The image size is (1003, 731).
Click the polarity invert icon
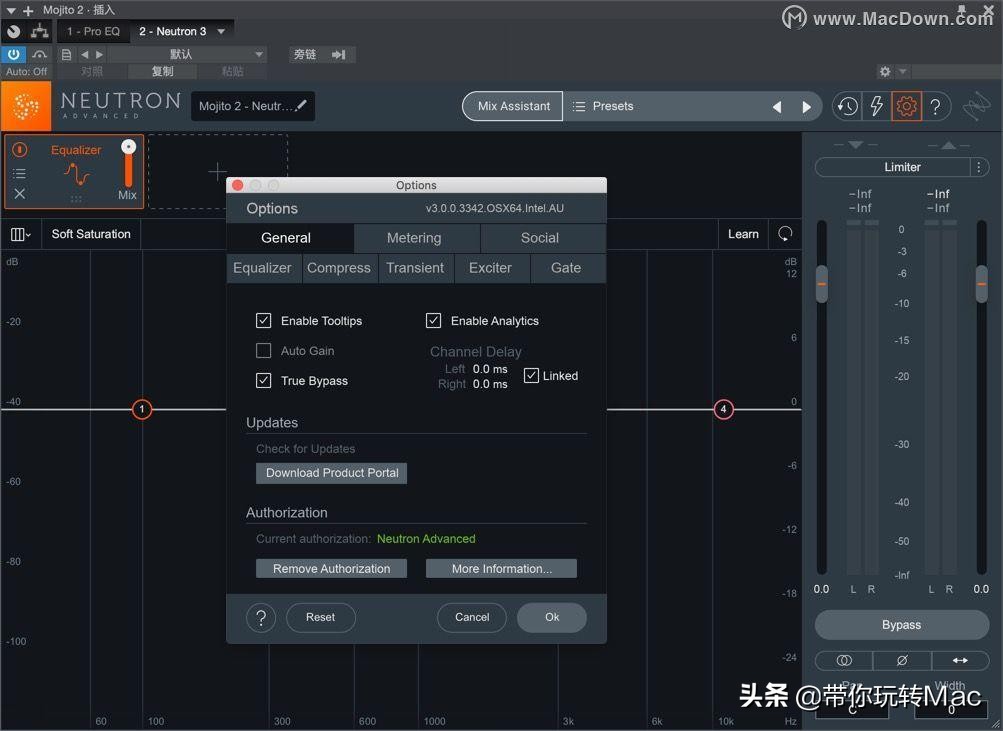pyautogui.click(x=901, y=660)
